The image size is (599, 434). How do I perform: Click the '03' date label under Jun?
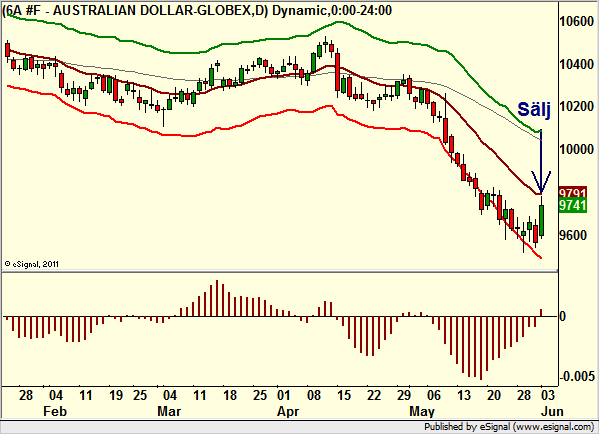click(x=547, y=395)
